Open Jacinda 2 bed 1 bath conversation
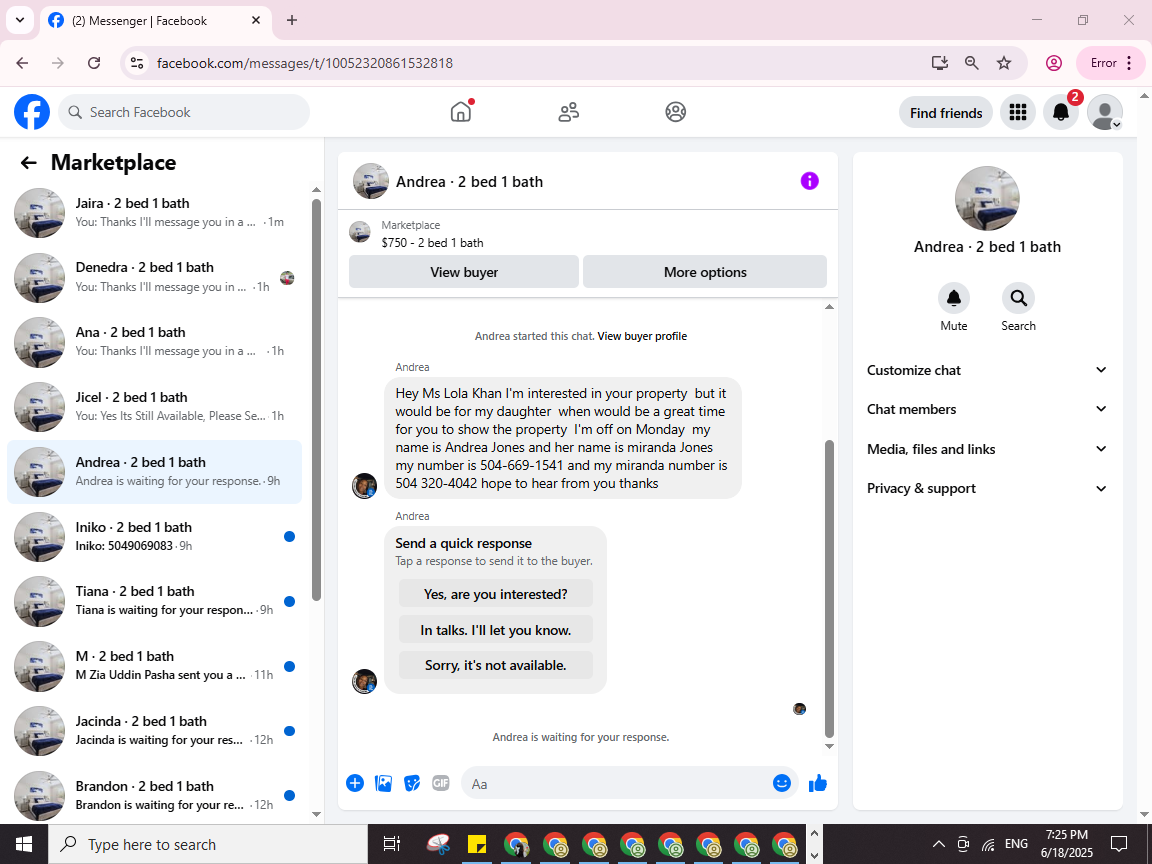Image resolution: width=1152 pixels, height=864 pixels. click(154, 730)
